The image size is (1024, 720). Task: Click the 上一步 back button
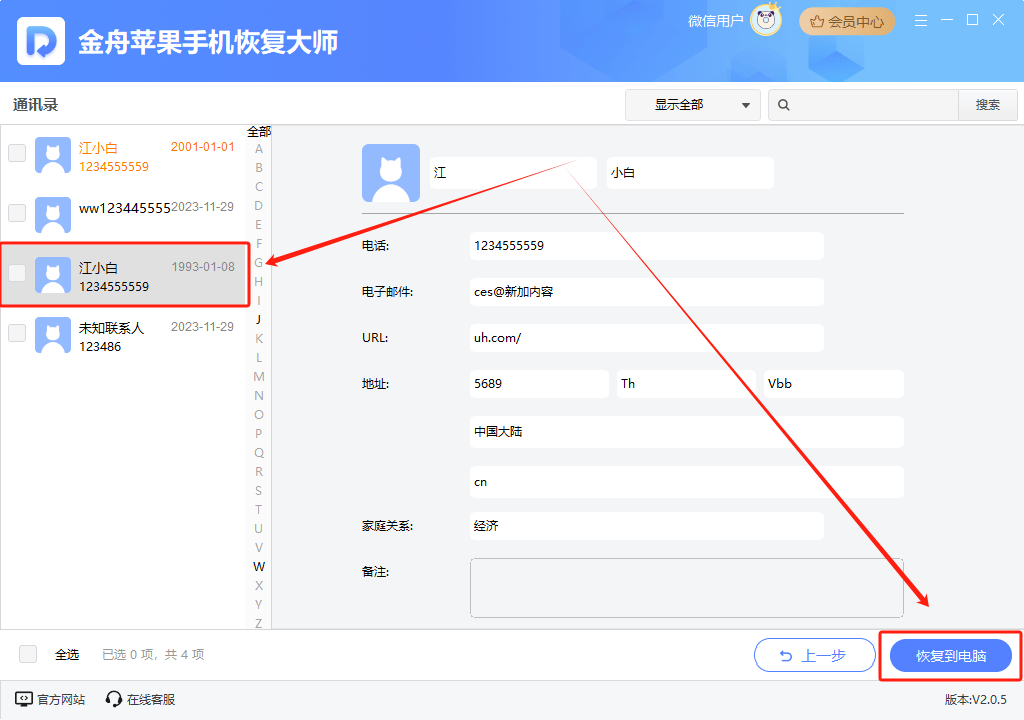814,655
